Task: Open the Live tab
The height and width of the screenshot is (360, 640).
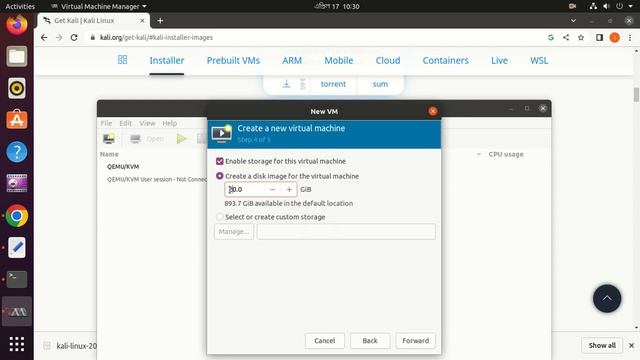Action: point(499,60)
